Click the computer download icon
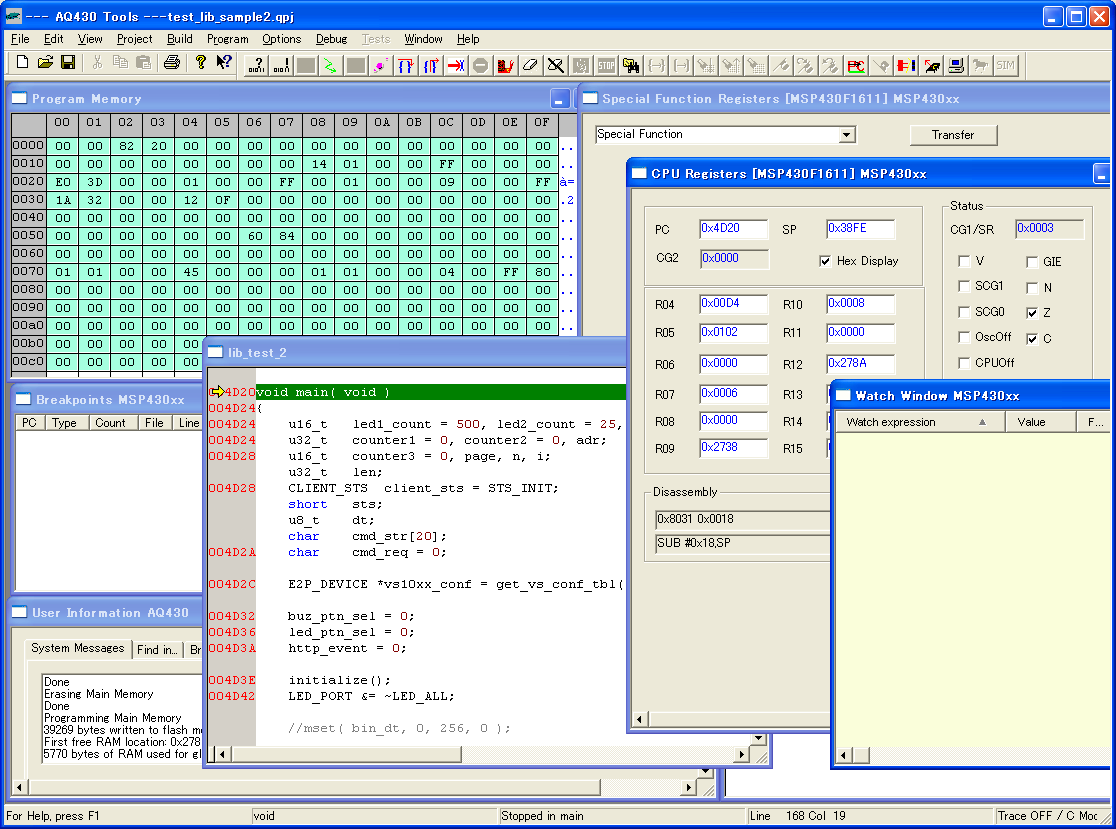The height and width of the screenshot is (829, 1116). (956, 65)
